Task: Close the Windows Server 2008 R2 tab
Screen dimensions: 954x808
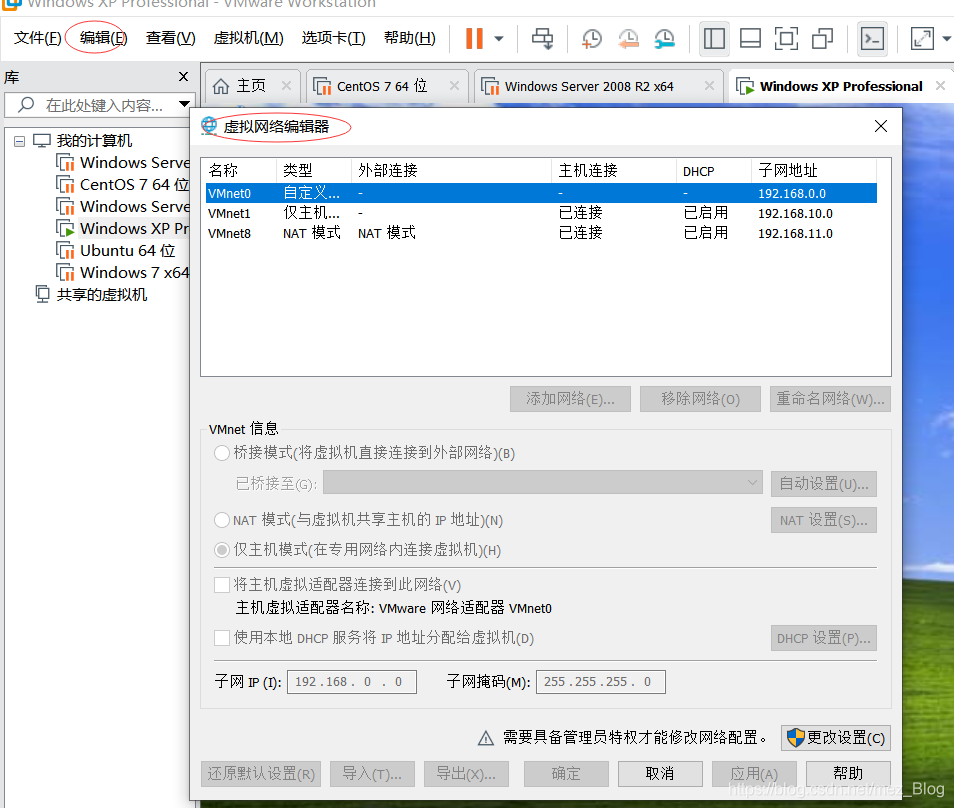Action: (709, 86)
